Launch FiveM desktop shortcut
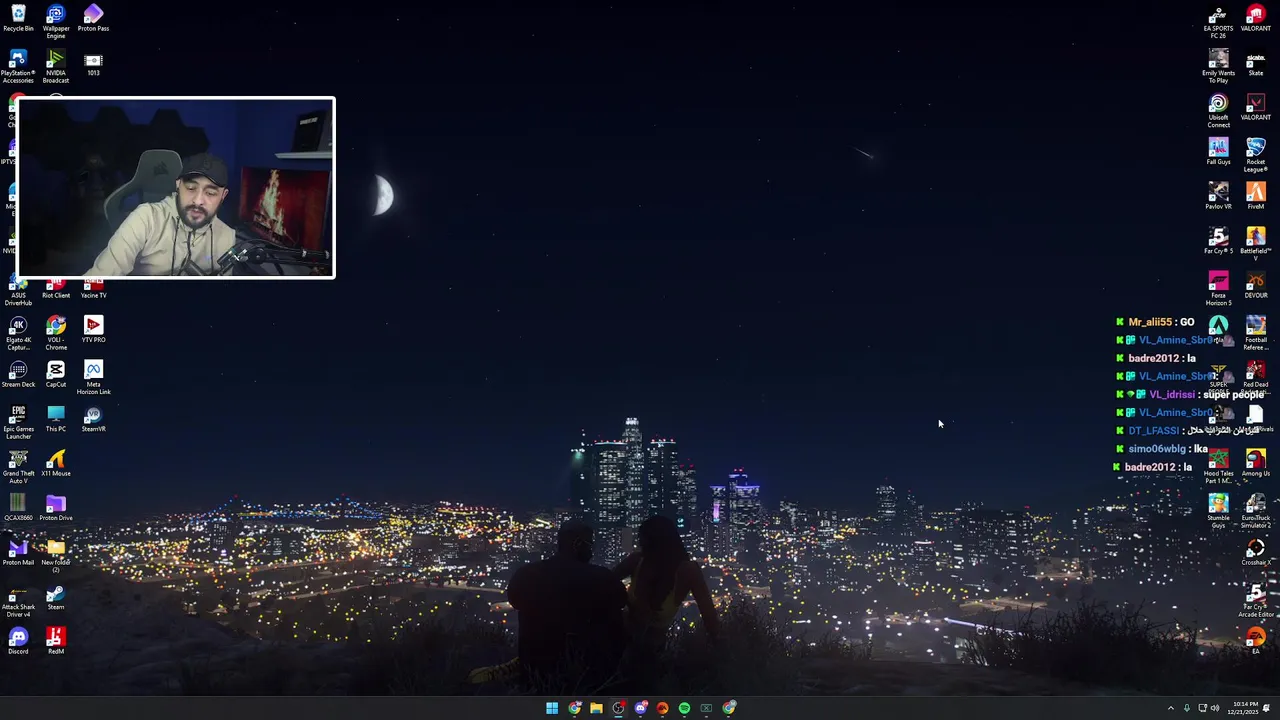 [x=1256, y=196]
